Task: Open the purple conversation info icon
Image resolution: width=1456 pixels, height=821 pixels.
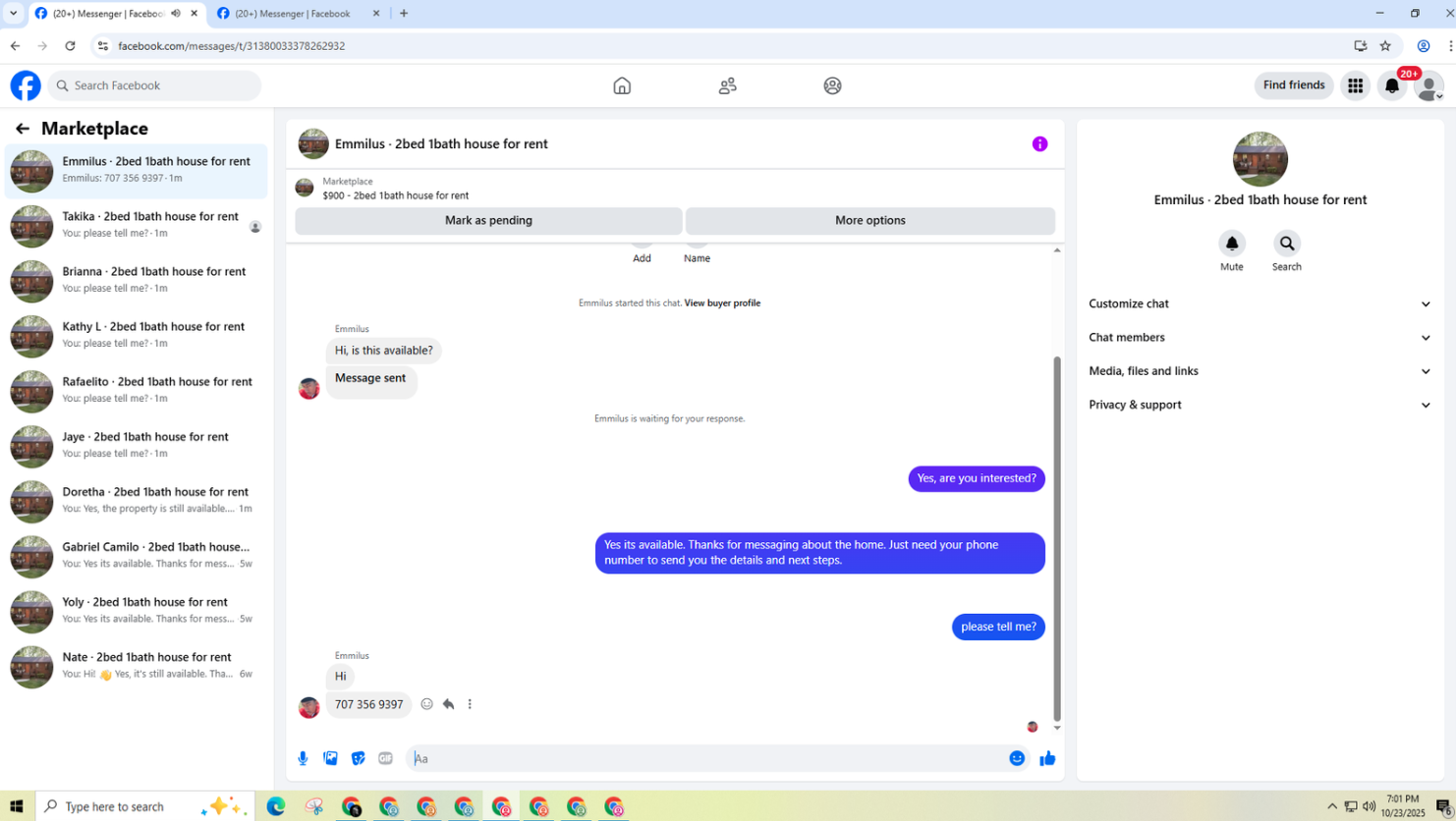Action: [x=1039, y=144]
